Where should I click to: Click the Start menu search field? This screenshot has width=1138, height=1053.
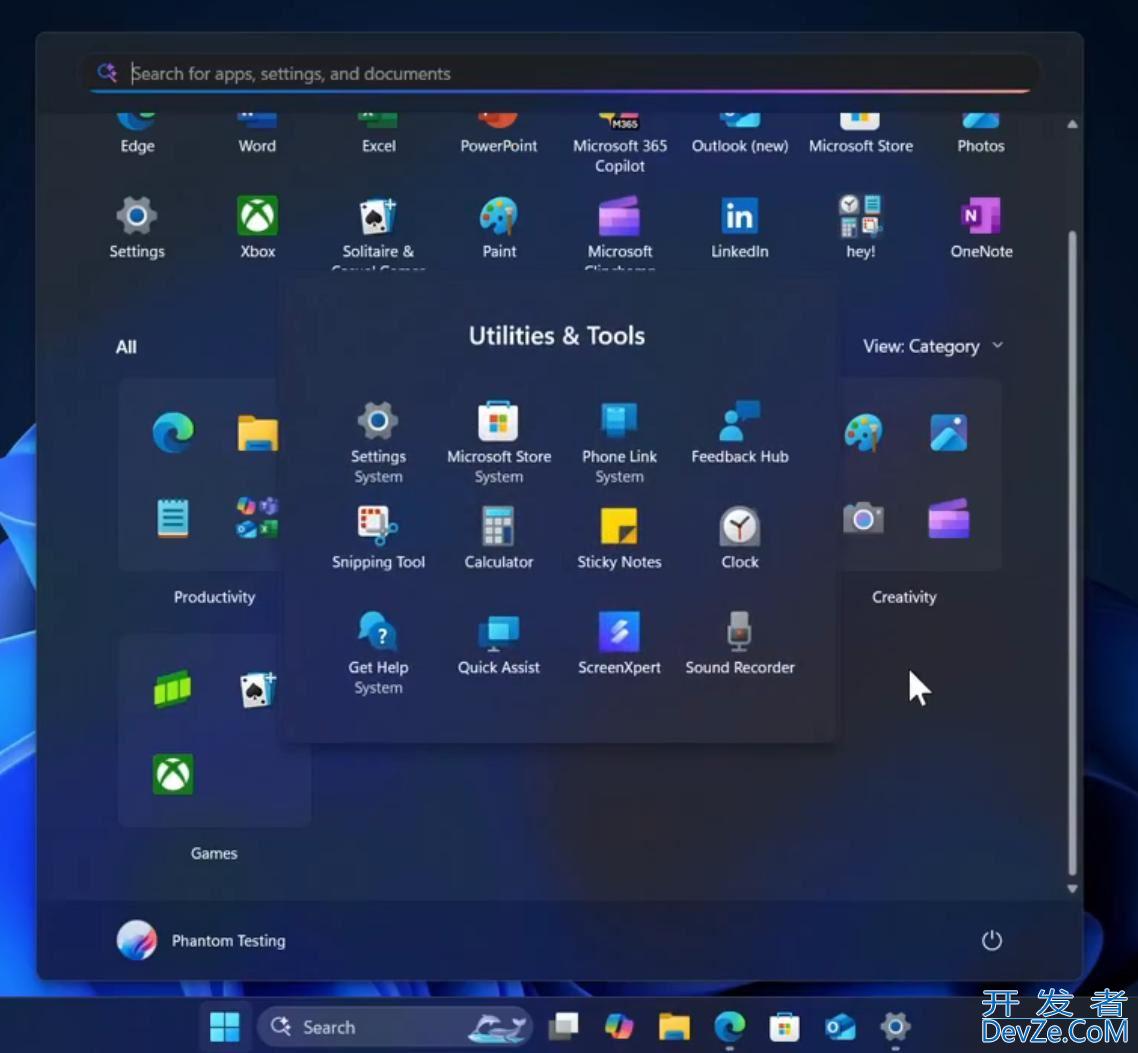[561, 73]
